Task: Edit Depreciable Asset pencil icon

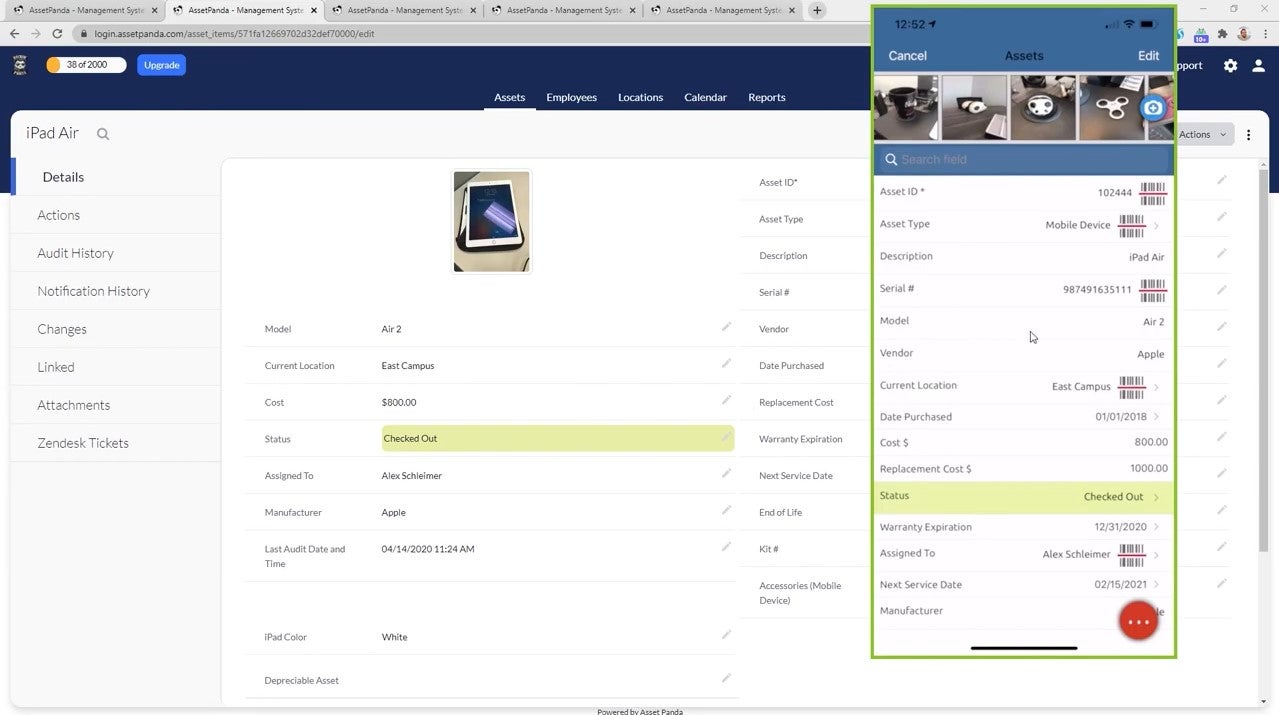Action: [726, 678]
